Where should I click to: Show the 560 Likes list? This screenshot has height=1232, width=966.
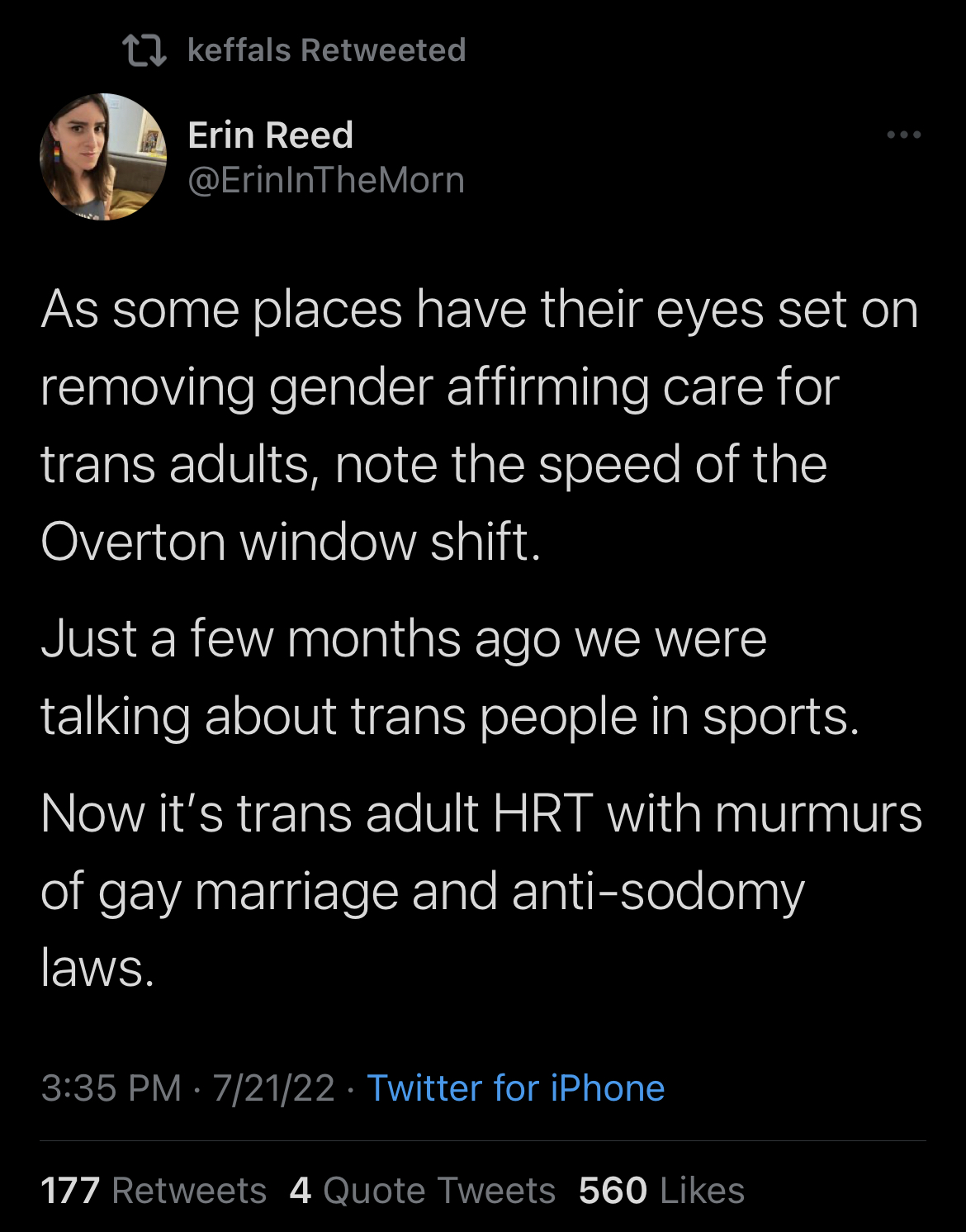point(661,1191)
